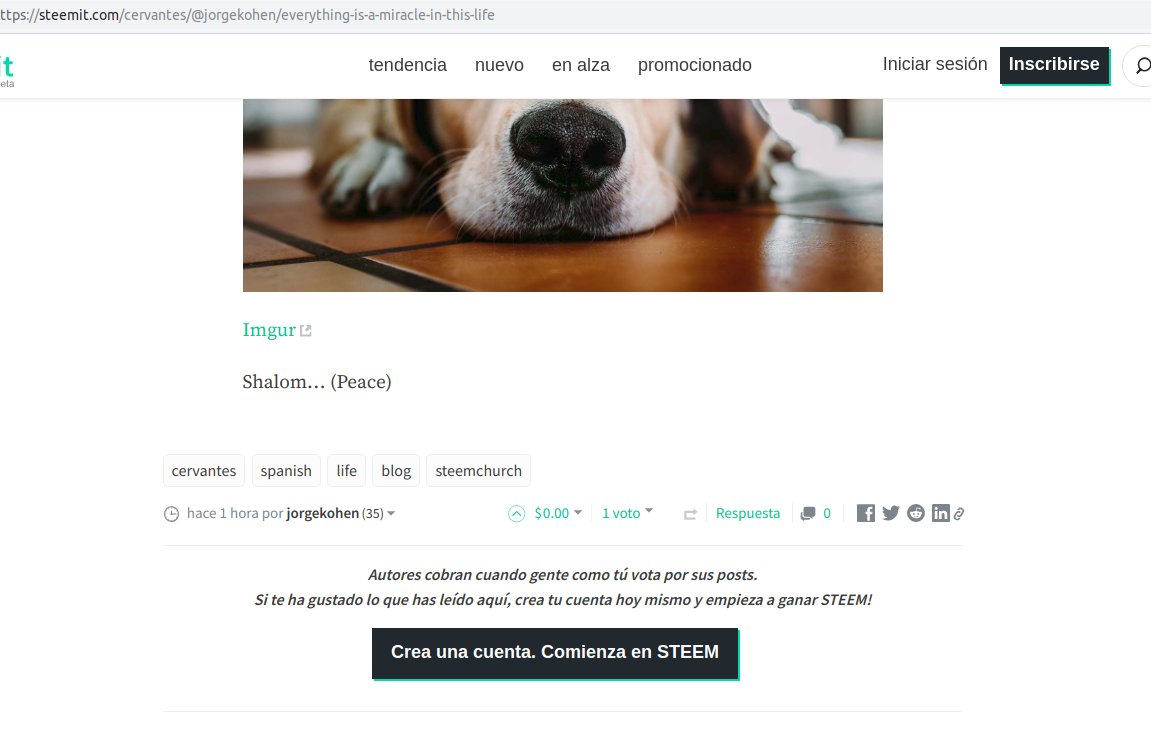Click the Inscribirse button

click(x=1054, y=65)
